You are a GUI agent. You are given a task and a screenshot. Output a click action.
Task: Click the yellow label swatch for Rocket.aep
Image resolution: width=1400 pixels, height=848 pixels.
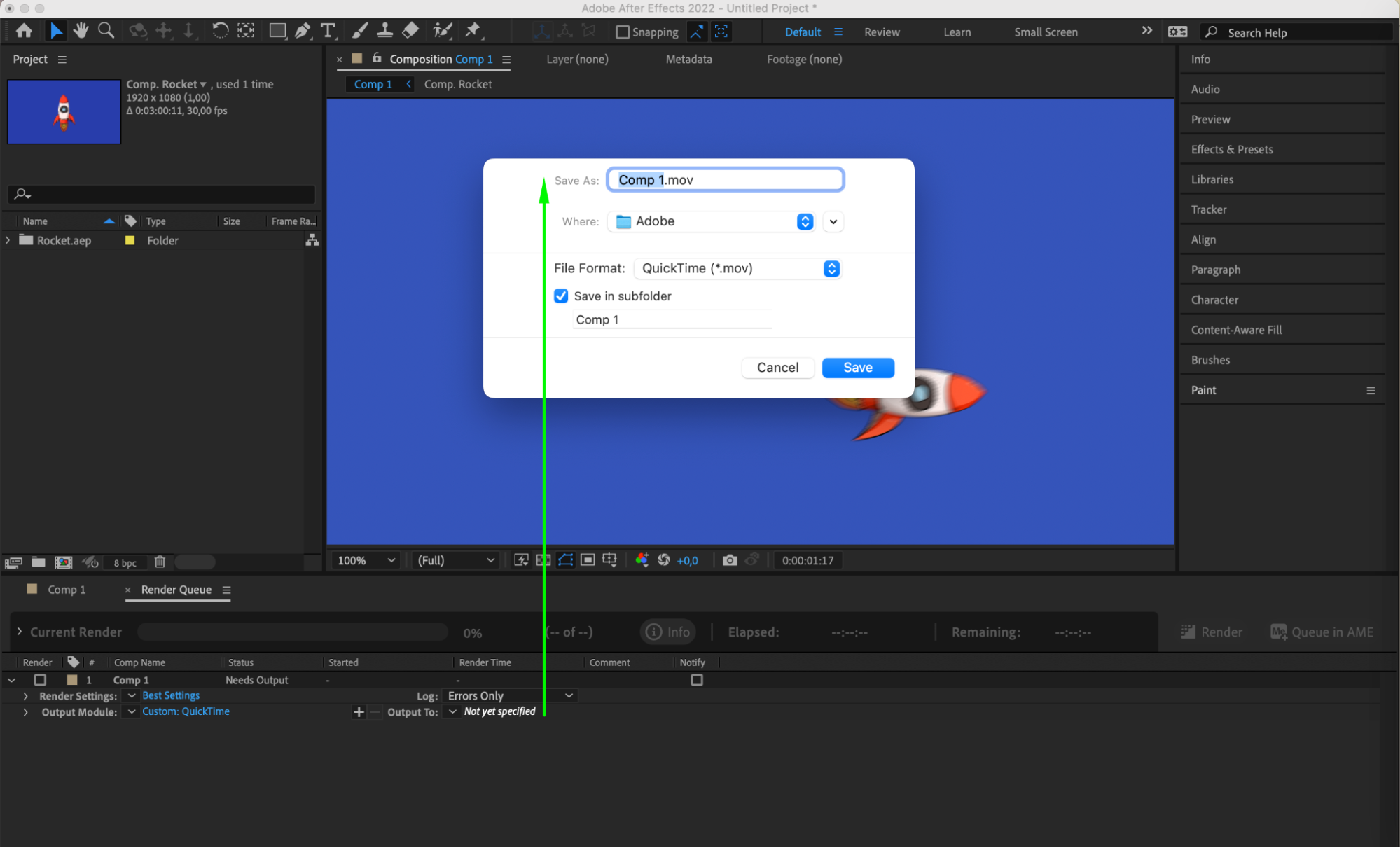130,240
